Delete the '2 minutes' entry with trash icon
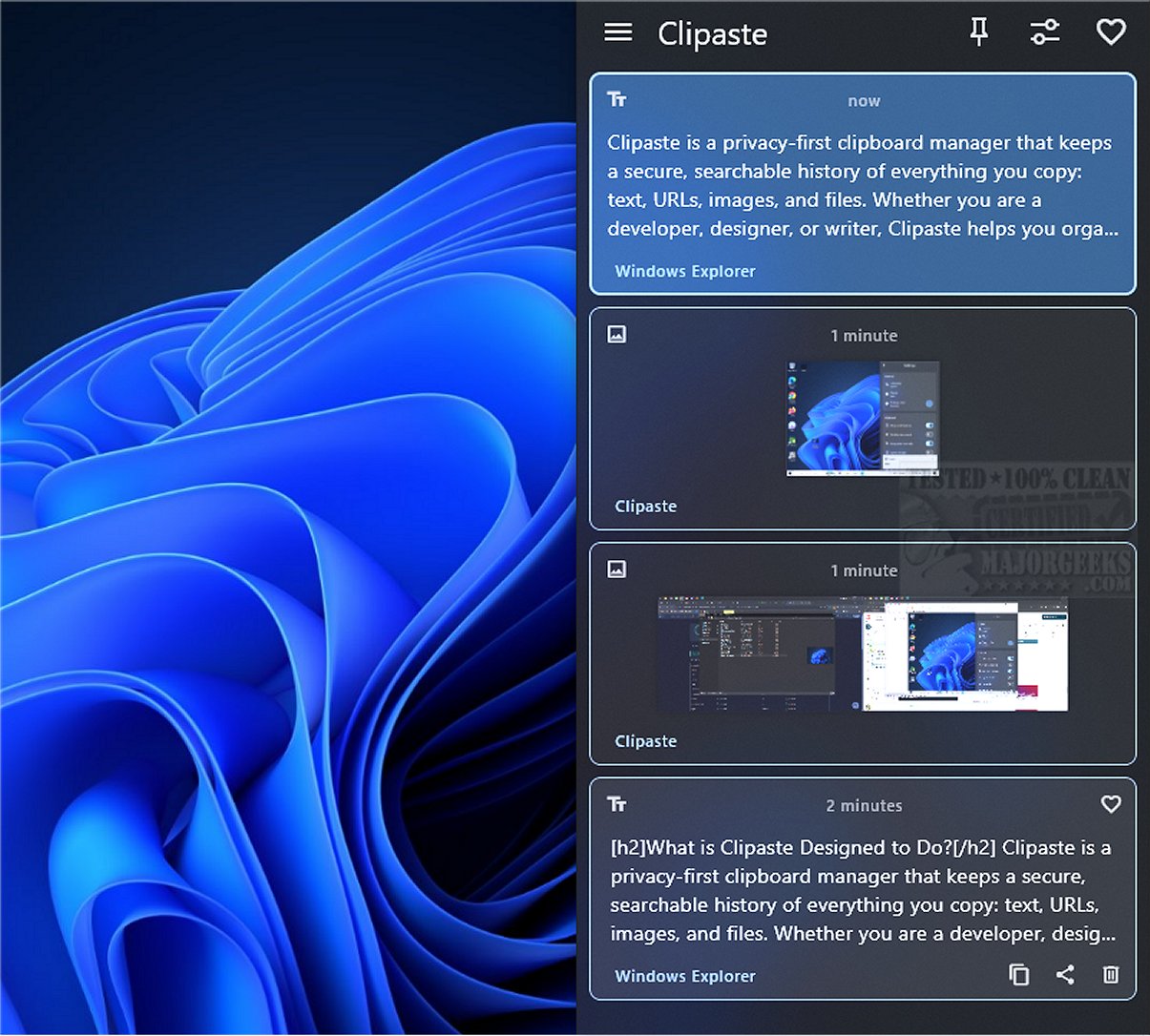1150x1036 pixels. (x=1111, y=974)
